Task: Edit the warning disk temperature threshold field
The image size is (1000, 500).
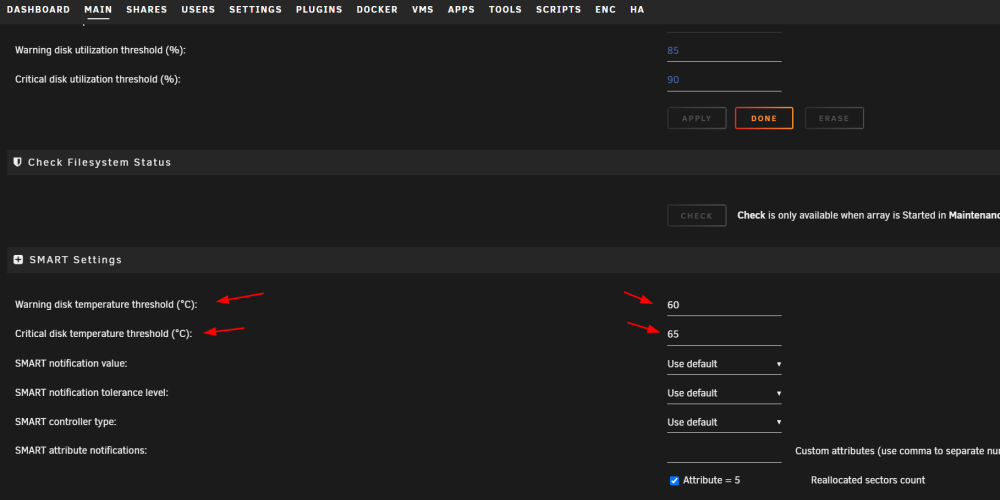Action: coord(724,305)
